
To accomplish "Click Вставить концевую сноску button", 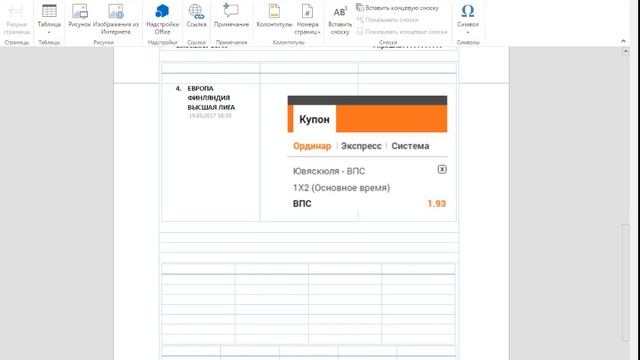I will [x=398, y=8].
